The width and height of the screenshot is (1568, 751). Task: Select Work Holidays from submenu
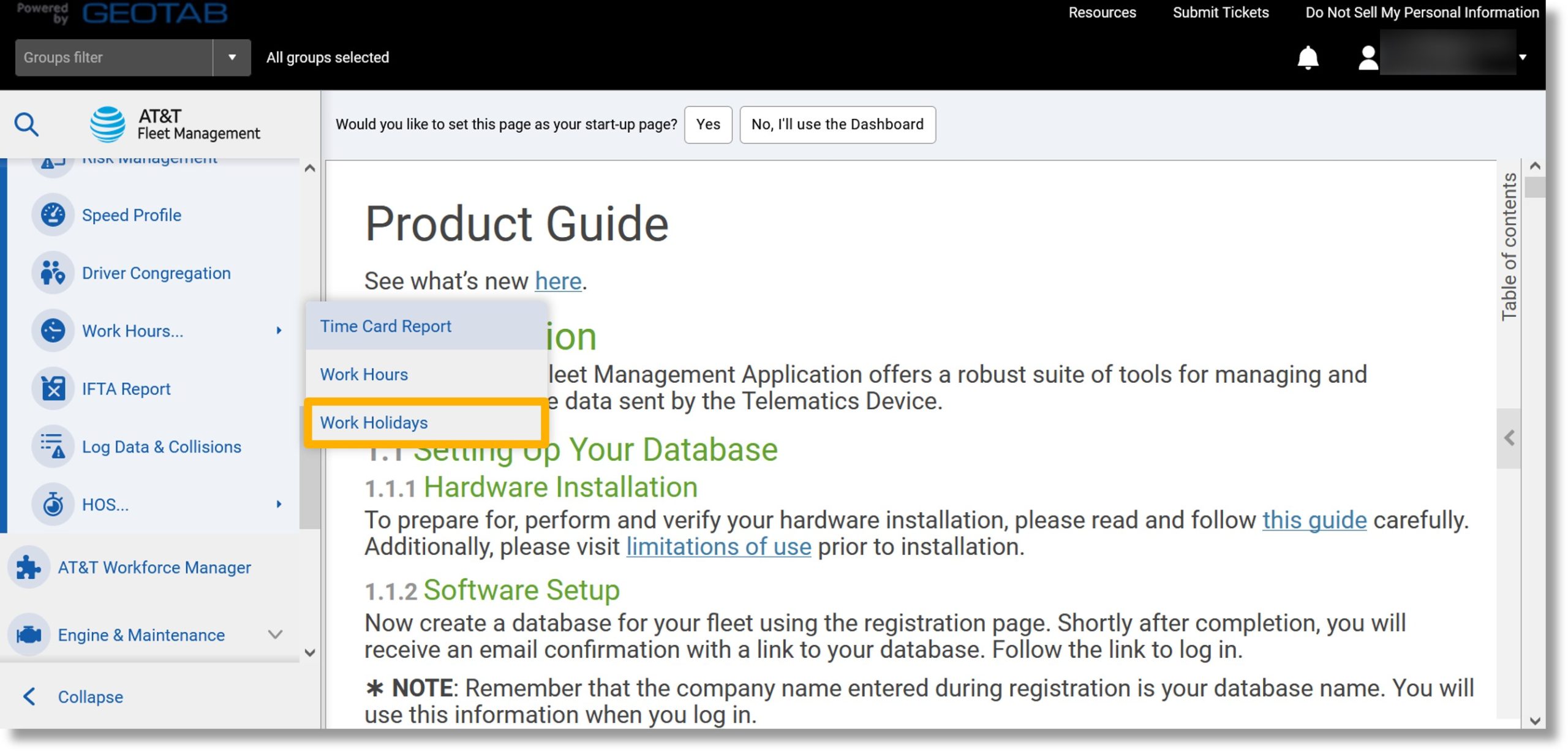[374, 422]
